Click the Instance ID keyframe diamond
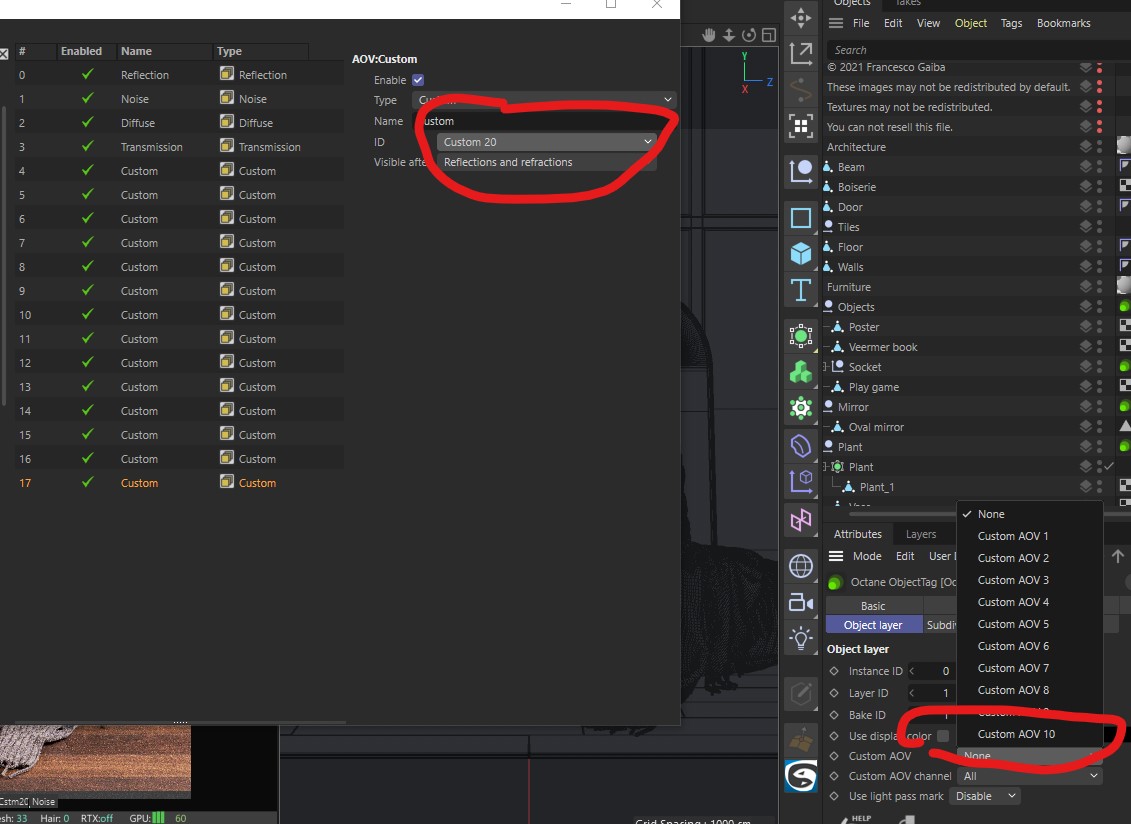 tap(834, 671)
